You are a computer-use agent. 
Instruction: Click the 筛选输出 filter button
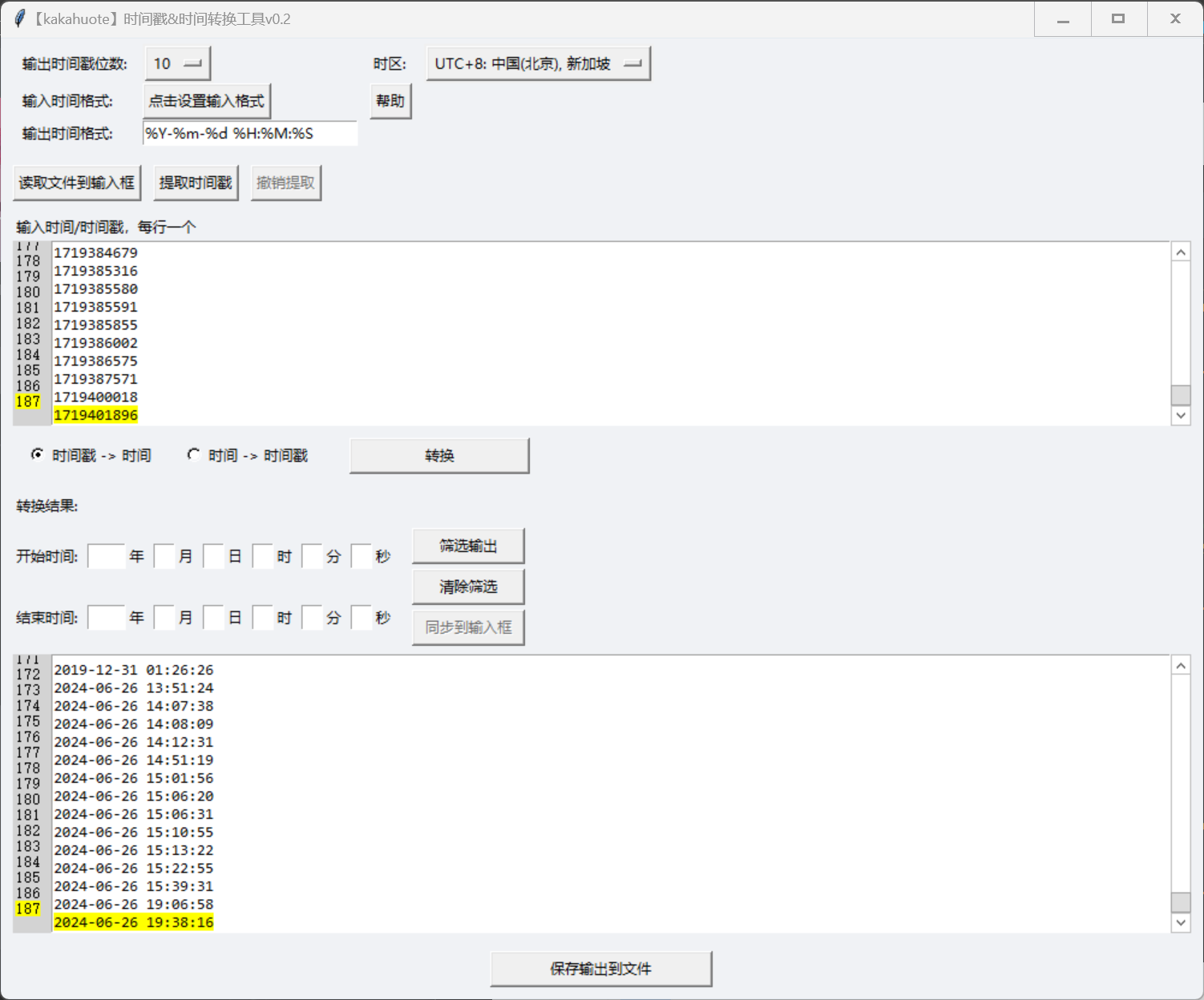click(468, 546)
